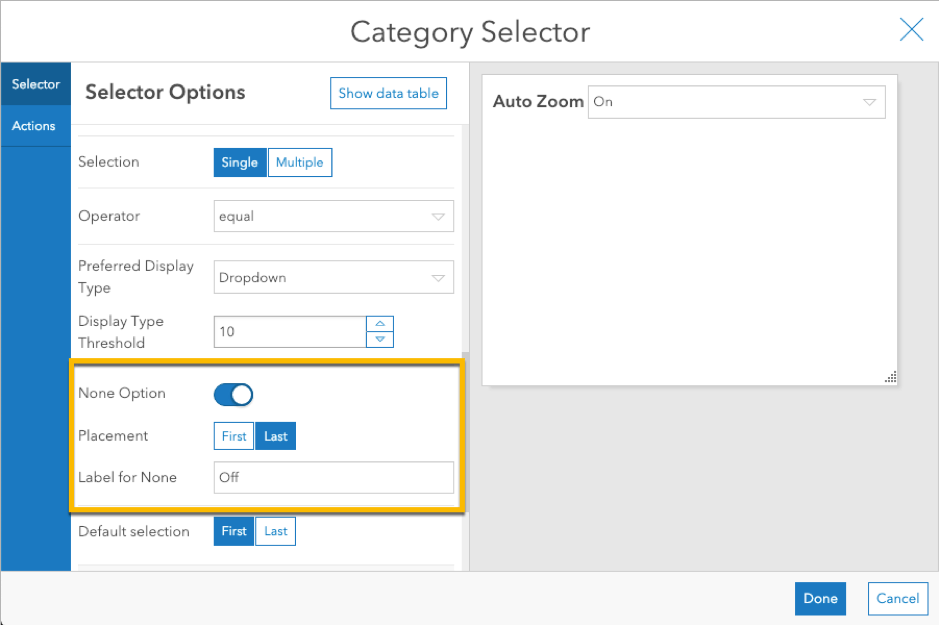Viewport: 939px width, 625px height.
Task: Choose Last for Default selection
Action: pyautogui.click(x=276, y=531)
